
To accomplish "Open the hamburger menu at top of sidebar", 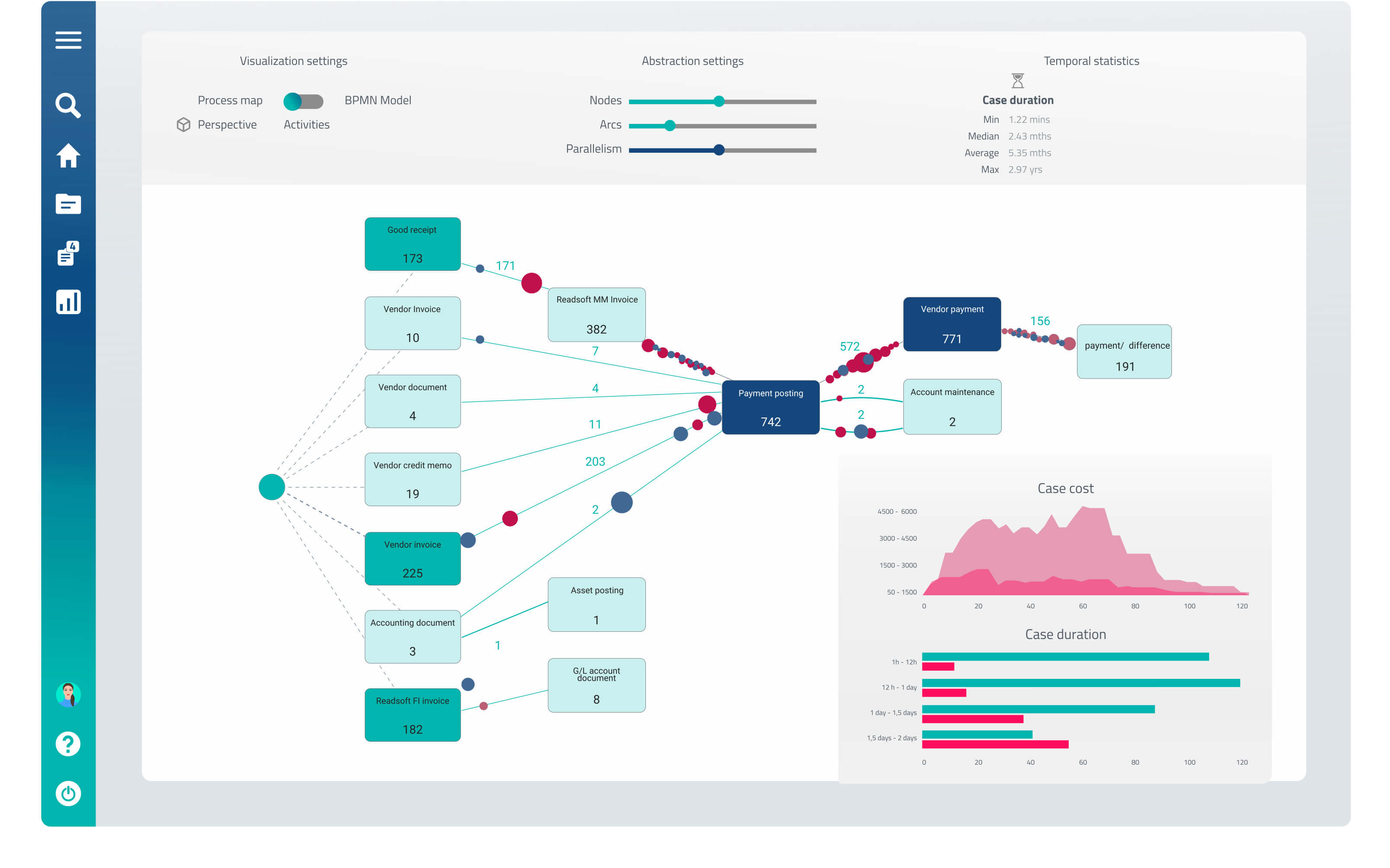I will tap(68, 40).
